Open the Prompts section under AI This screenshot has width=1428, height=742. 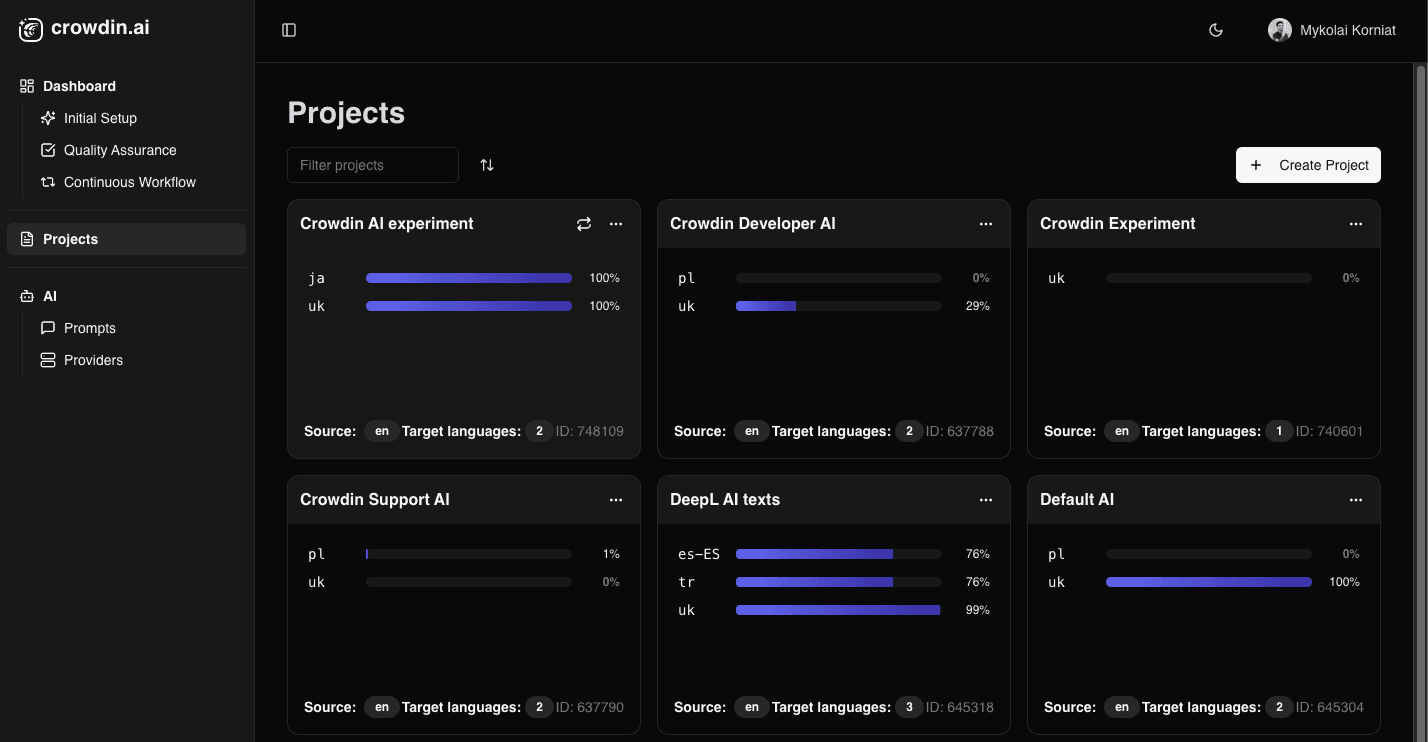89,328
